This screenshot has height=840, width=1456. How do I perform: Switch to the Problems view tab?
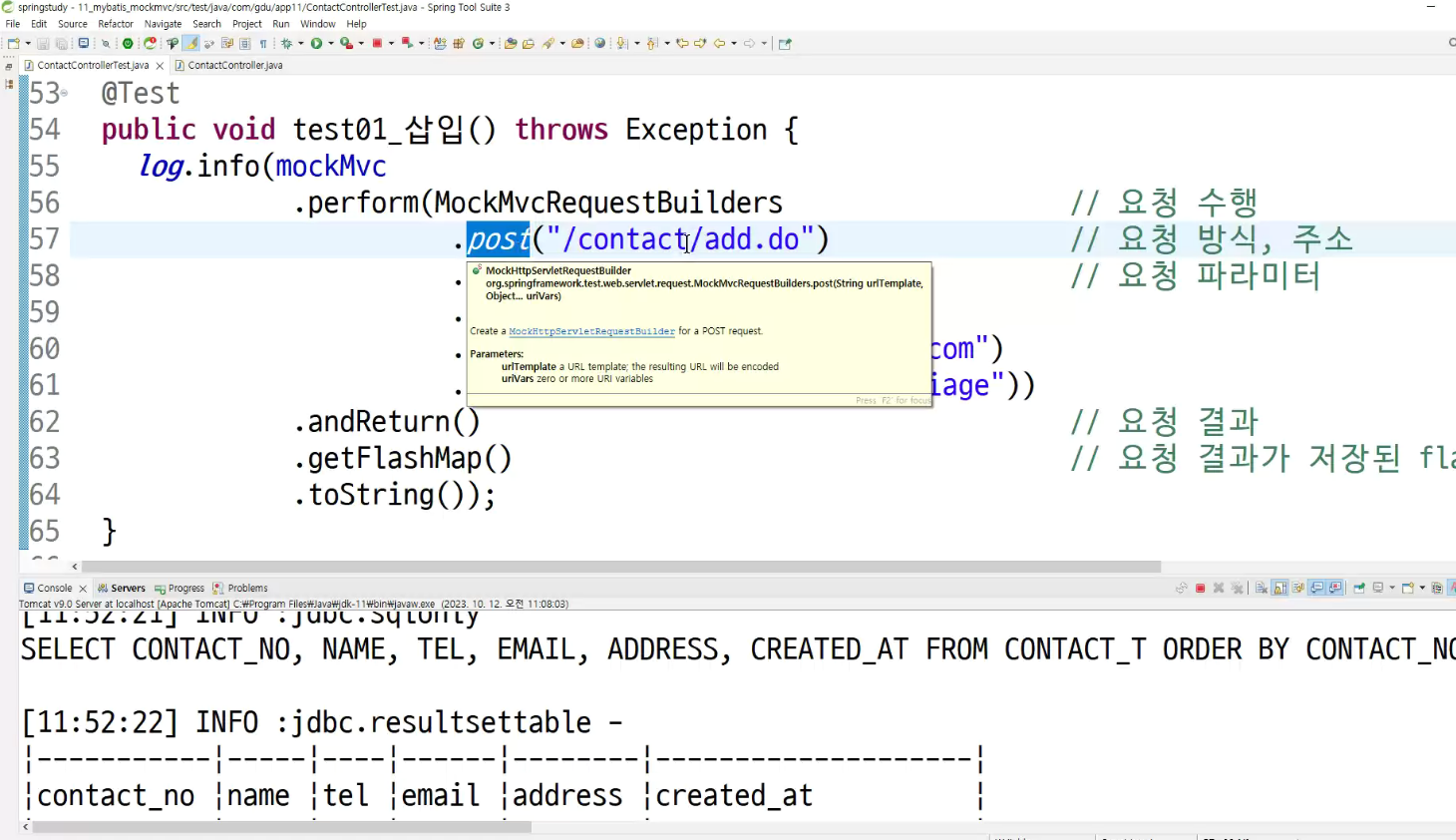click(240, 589)
